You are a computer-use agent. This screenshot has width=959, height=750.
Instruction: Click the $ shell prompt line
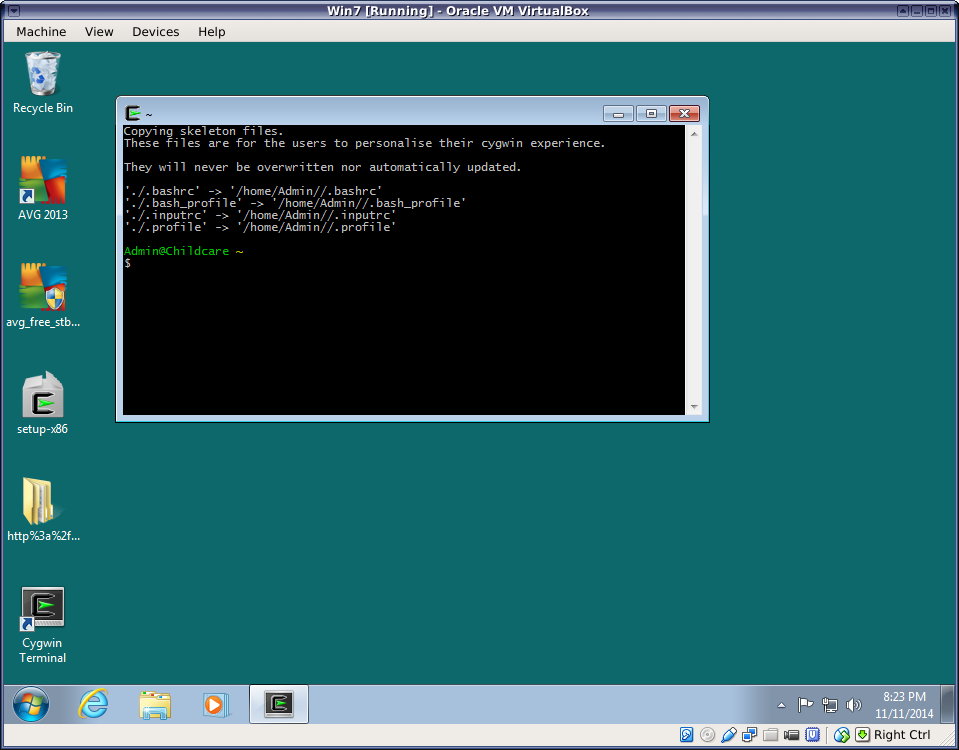tap(127, 263)
